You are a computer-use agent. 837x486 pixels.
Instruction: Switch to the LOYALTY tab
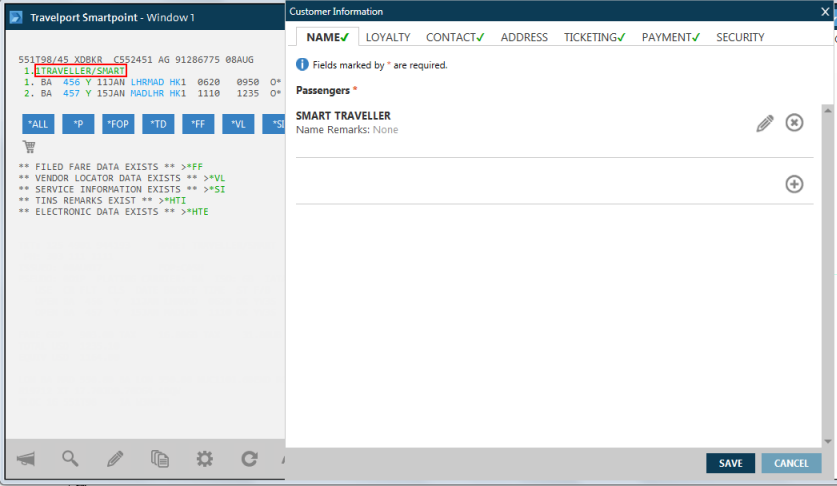[388, 37]
